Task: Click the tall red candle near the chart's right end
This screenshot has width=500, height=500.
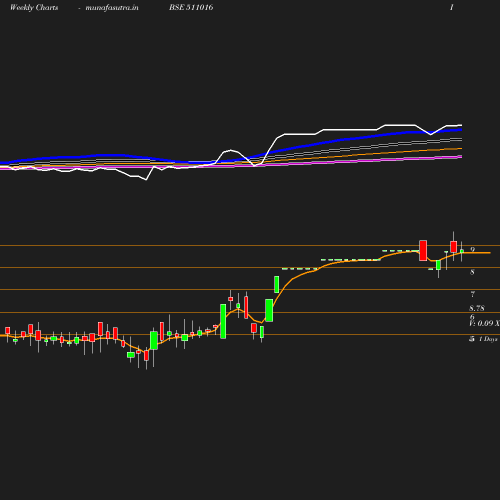Action: [423, 250]
